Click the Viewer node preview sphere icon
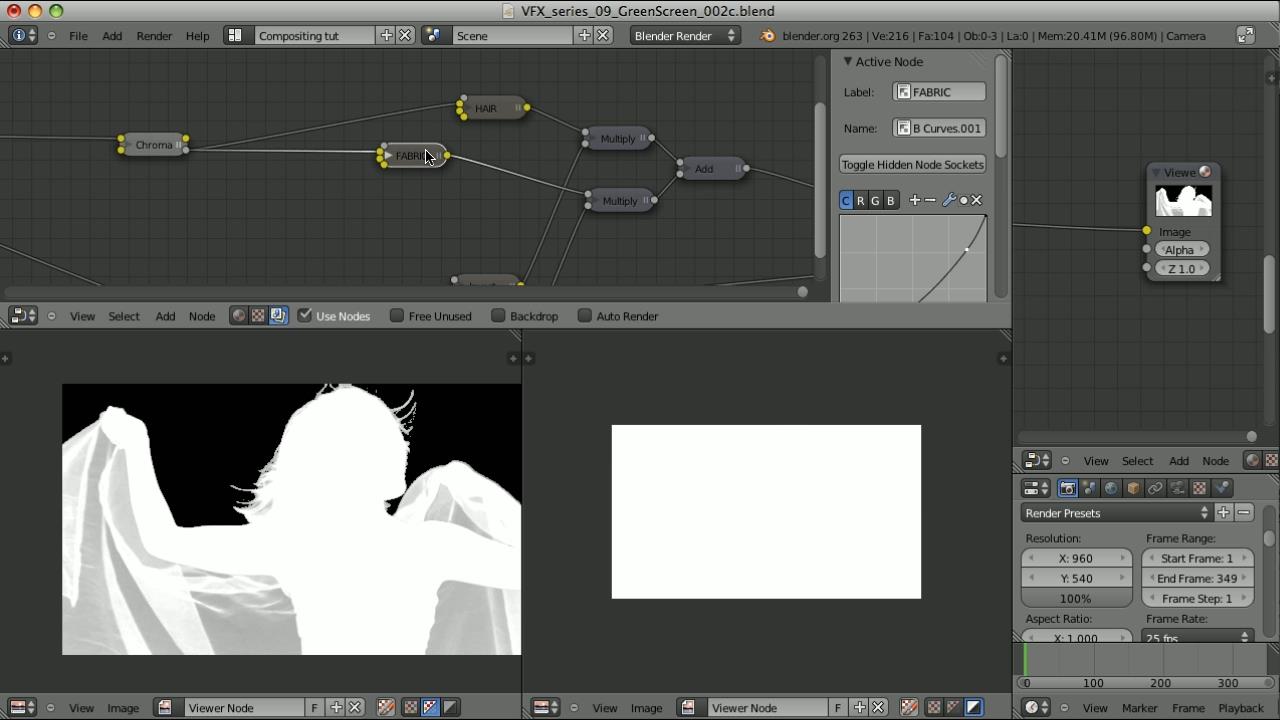Viewport: 1280px width, 720px height. pos(1205,172)
